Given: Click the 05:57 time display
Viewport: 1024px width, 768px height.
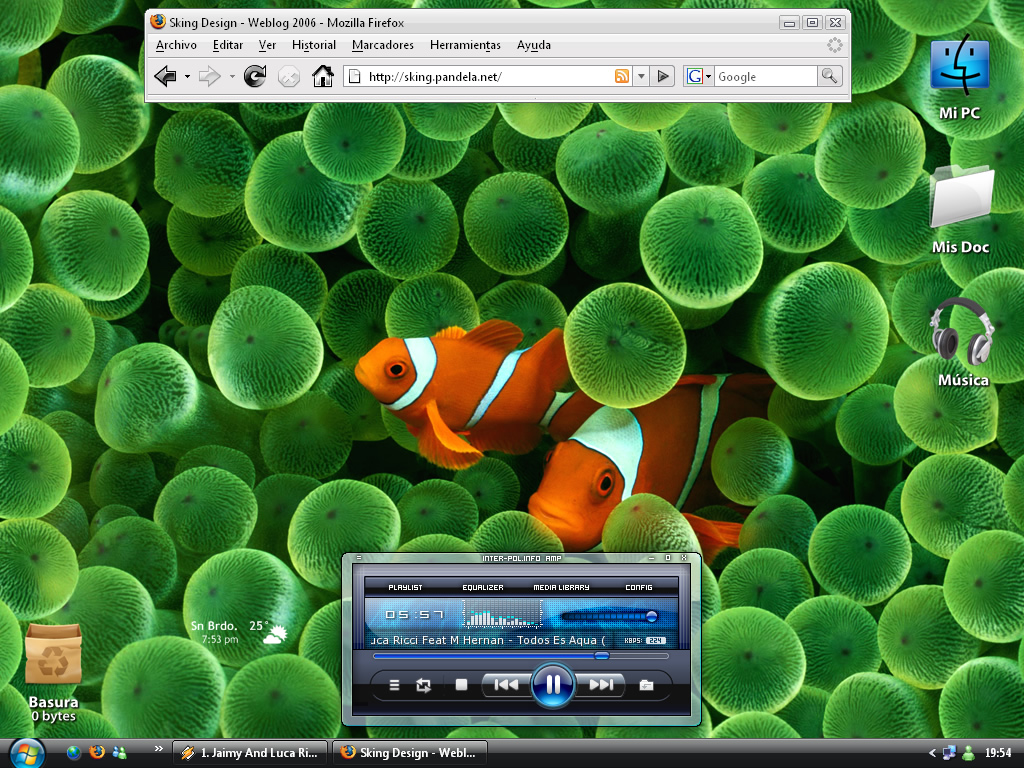Looking at the screenshot, I should 414,615.
